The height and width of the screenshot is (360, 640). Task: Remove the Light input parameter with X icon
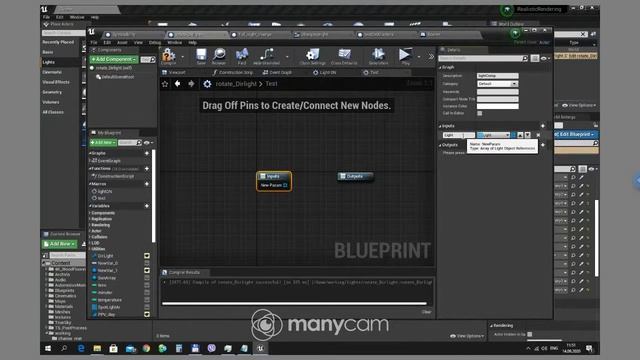pyautogui.click(x=538, y=135)
